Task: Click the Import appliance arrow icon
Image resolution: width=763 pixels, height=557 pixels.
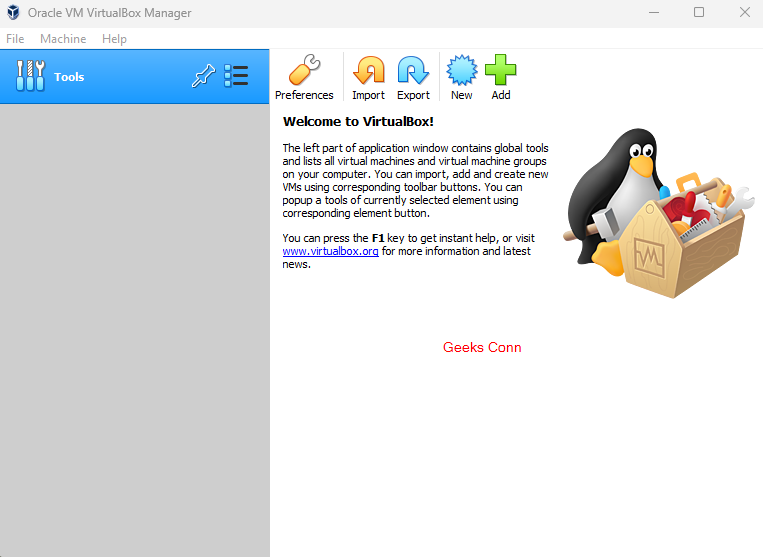Action: point(368,70)
